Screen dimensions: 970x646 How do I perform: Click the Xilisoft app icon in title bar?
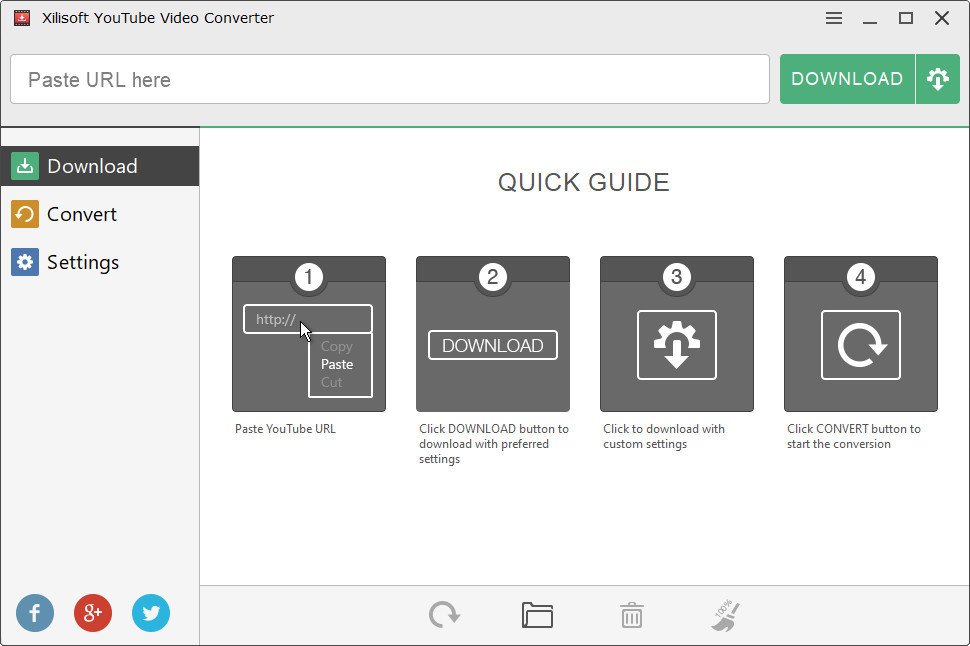pos(22,18)
